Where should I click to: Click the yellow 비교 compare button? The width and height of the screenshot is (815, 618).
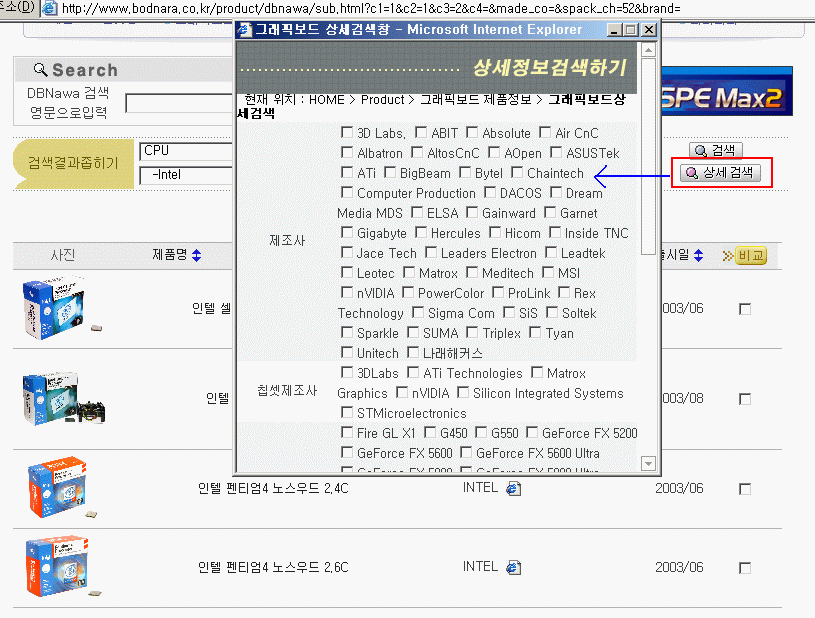[751, 255]
